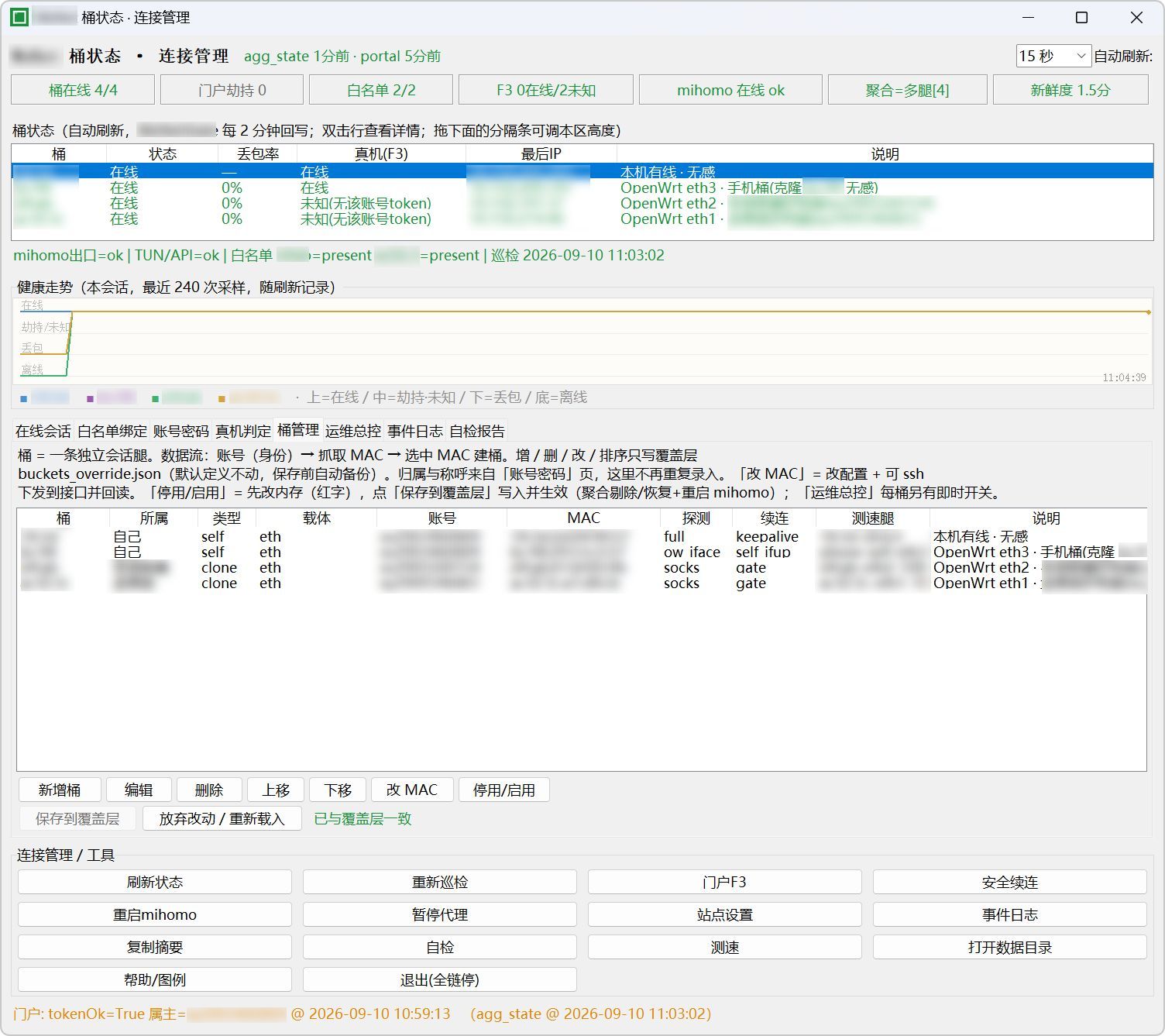Viewport: 1165px width, 1036px height.
Task: Open 帮助/图例 help
Action: coord(155,979)
